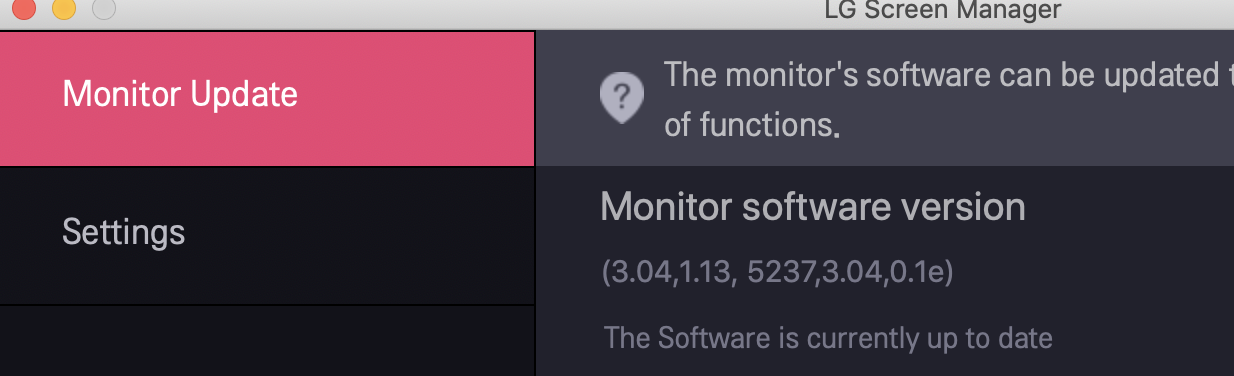This screenshot has height=376, width=1234.
Task: Click the dark panel area below the status message
Action: pos(885,366)
